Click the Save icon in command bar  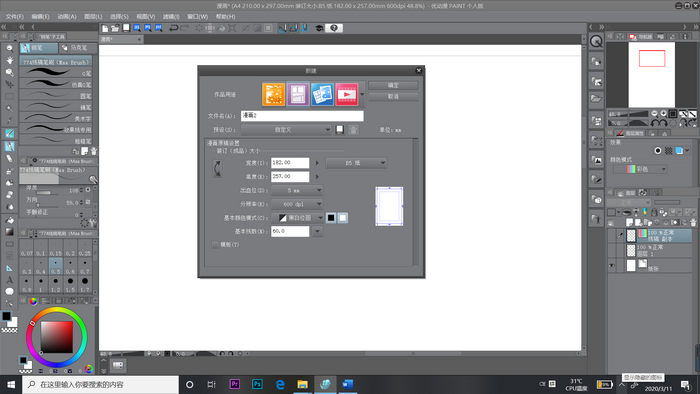click(x=126, y=28)
